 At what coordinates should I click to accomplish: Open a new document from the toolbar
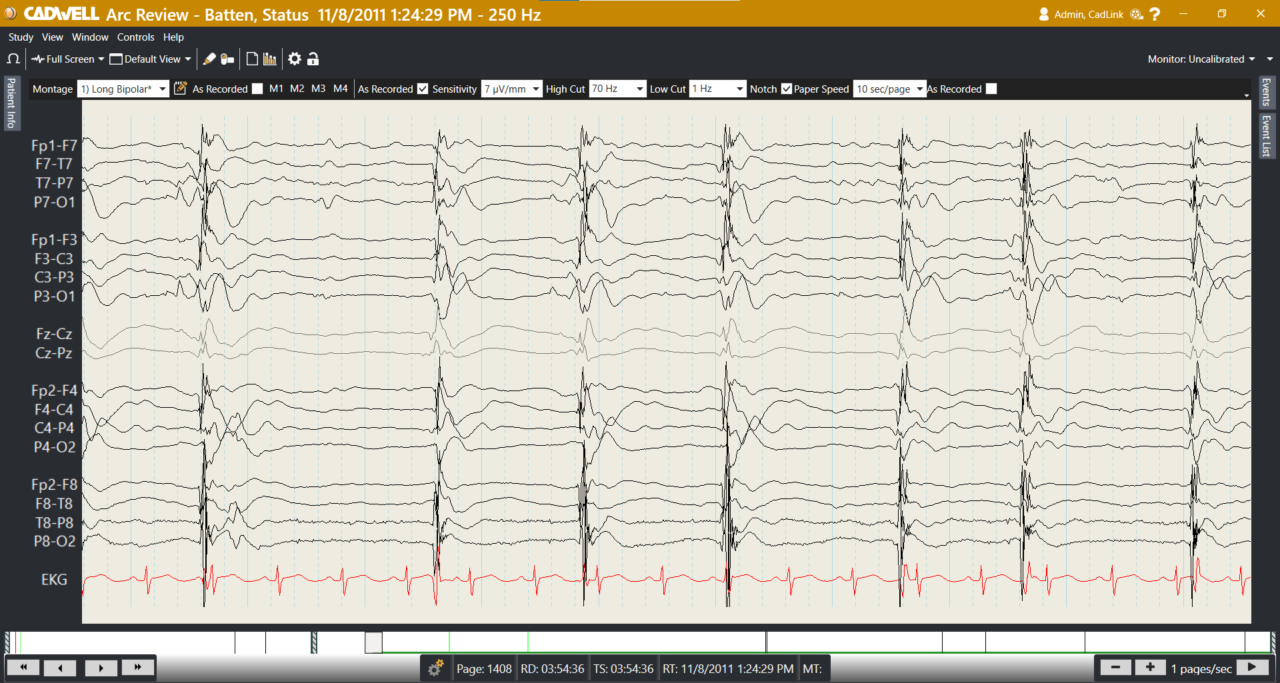click(x=252, y=58)
